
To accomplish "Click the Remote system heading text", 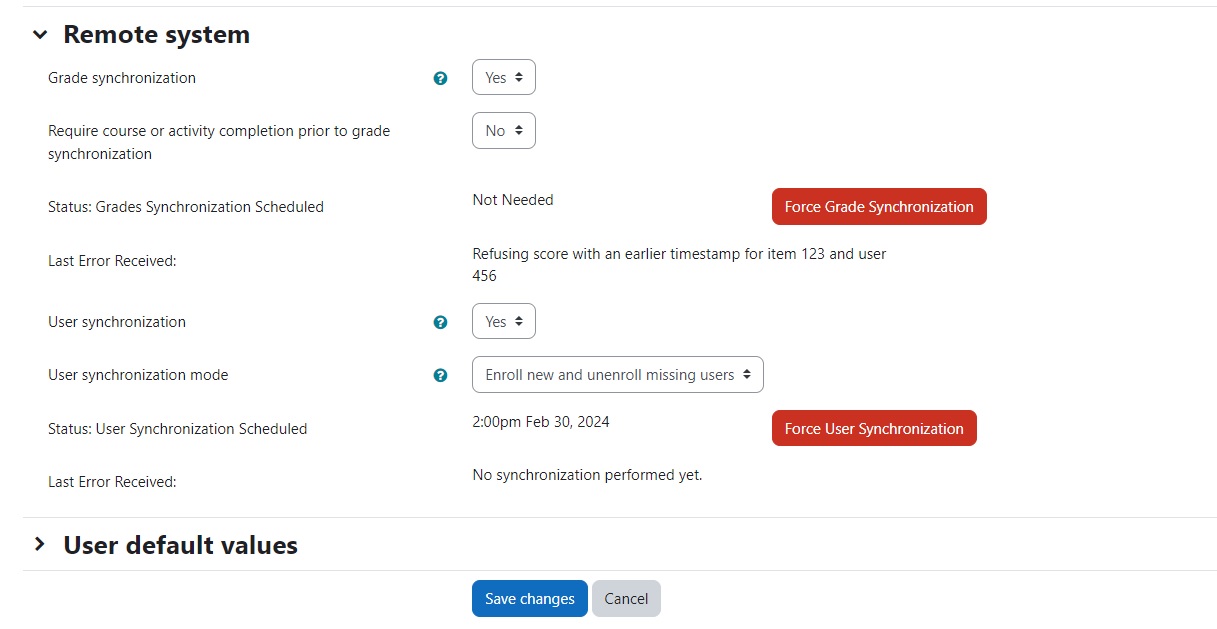I will pyautogui.click(x=157, y=34).
